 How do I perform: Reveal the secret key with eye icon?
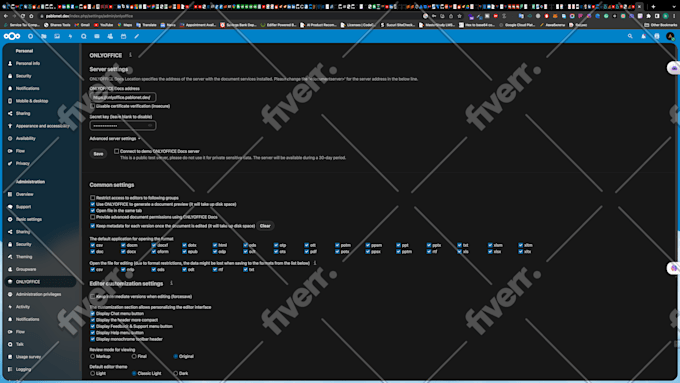click(150, 126)
